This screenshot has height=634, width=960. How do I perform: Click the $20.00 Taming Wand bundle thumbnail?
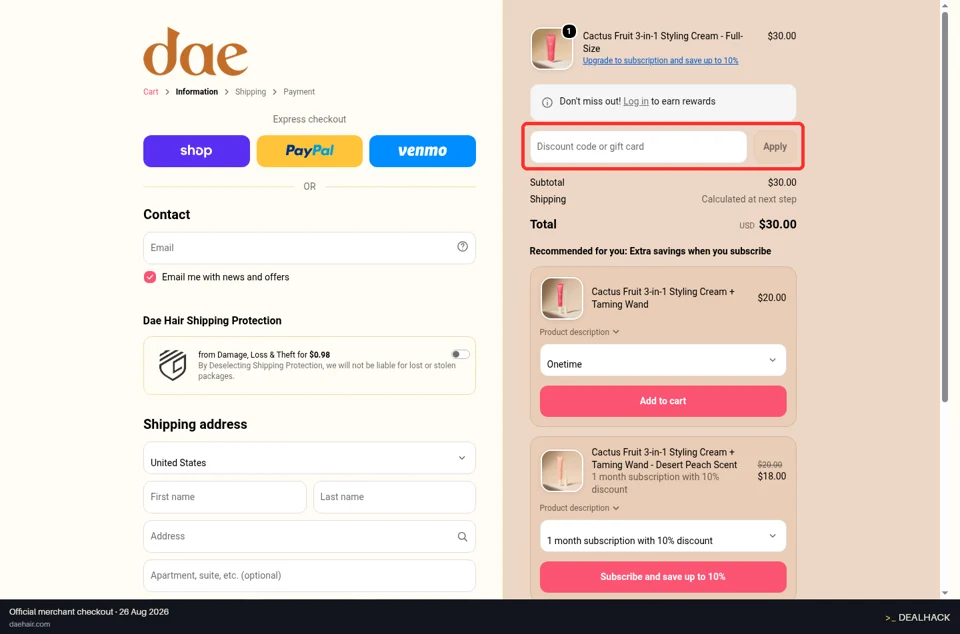pyautogui.click(x=561, y=299)
